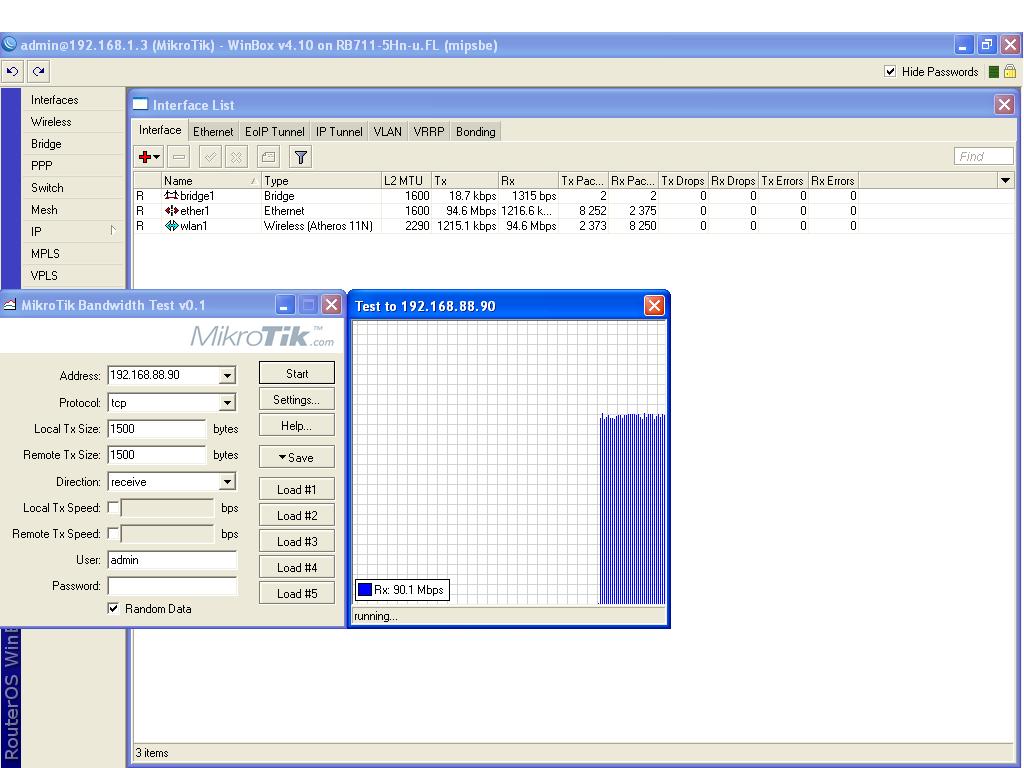
Task: Open Wireless in the left sidebar menu
Action: pyautogui.click(x=51, y=122)
